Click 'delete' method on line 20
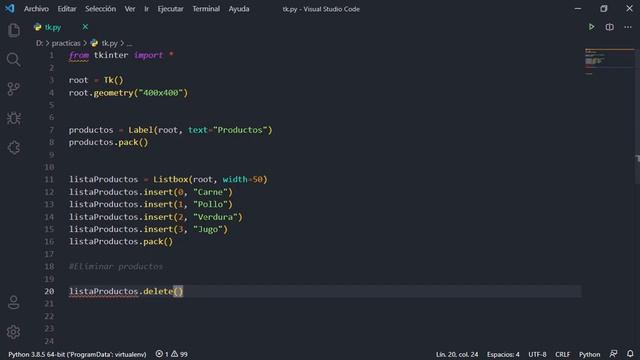 (x=158, y=291)
